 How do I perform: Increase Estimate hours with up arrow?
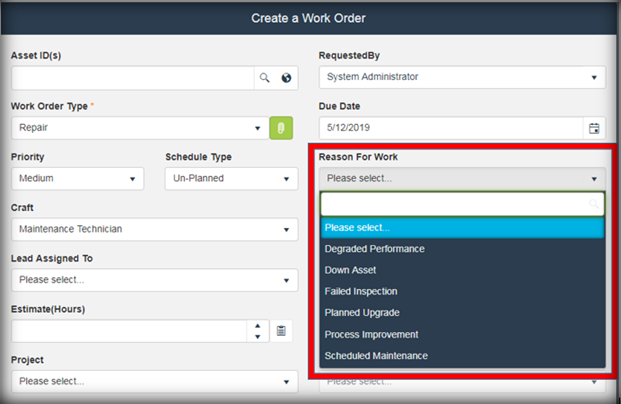click(257, 326)
